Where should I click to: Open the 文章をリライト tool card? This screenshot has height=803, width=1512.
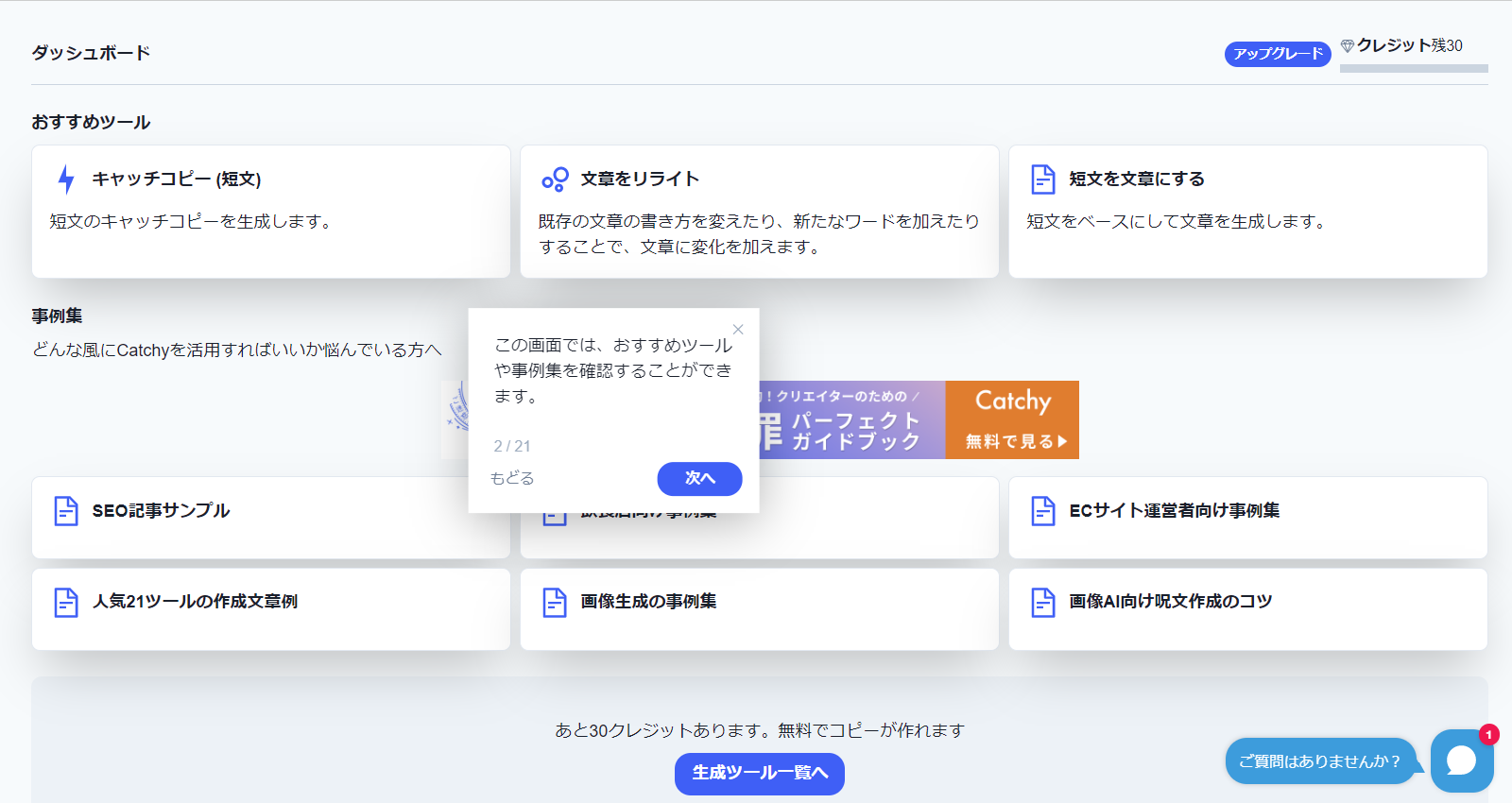(760, 212)
